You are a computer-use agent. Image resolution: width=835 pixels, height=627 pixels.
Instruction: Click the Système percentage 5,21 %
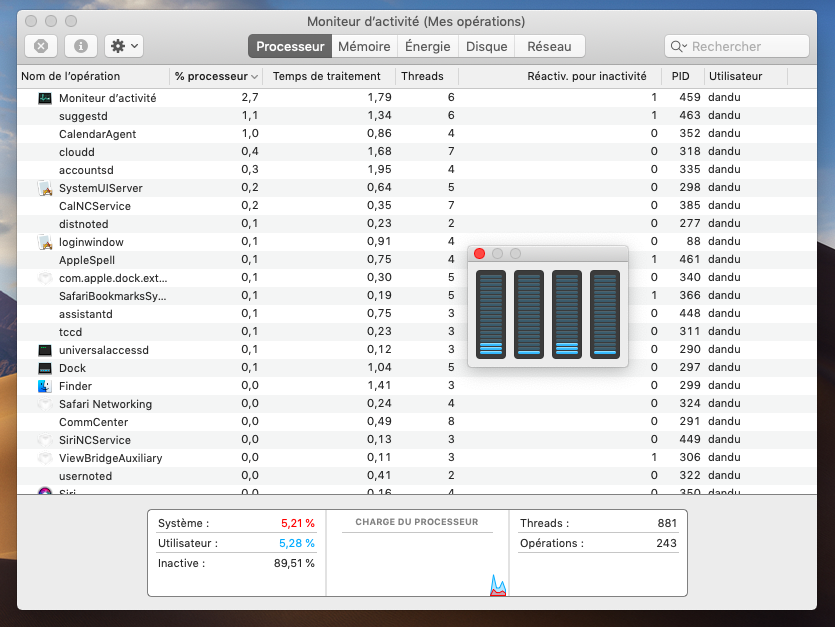click(298, 523)
